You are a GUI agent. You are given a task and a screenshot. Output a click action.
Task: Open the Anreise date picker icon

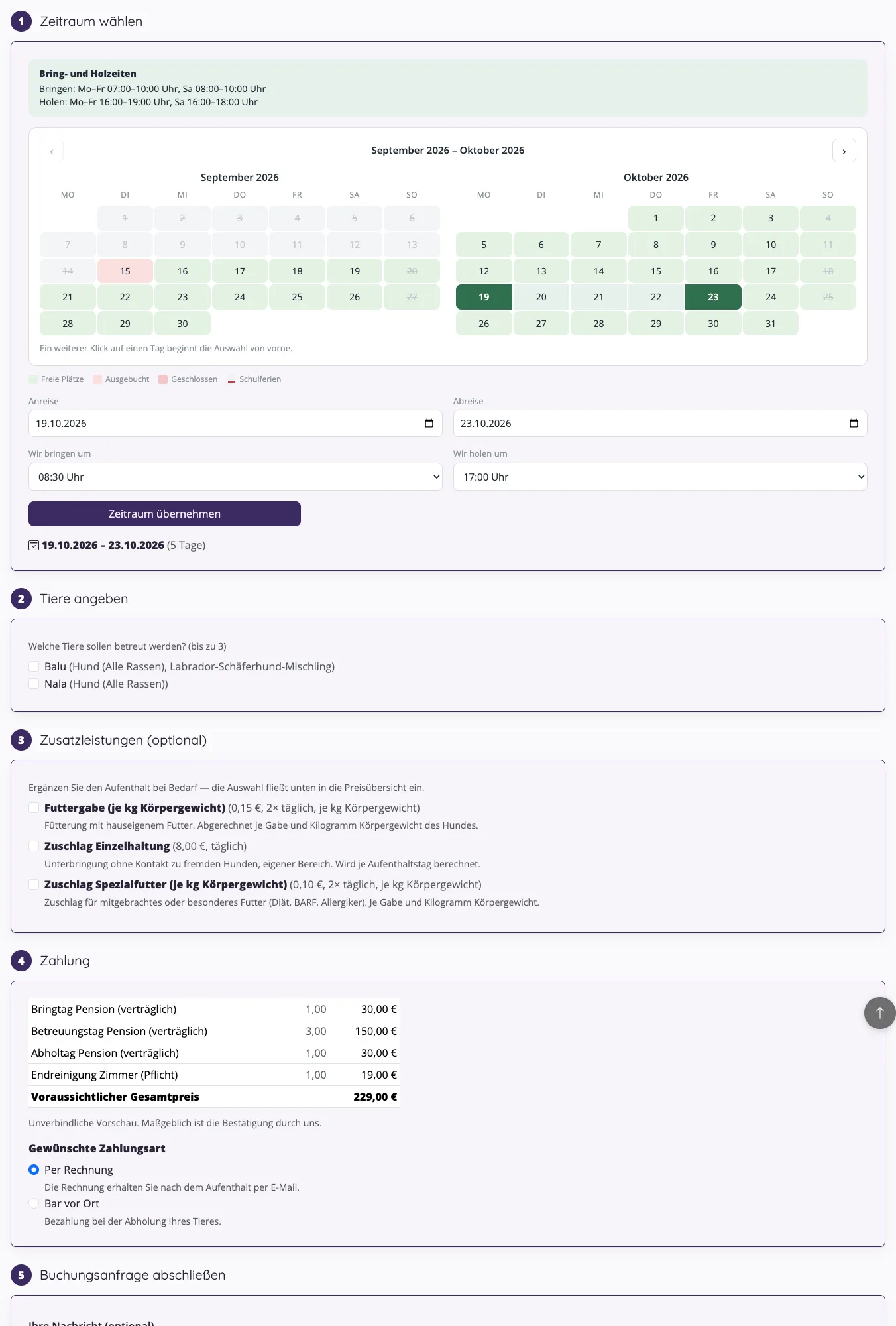(429, 424)
